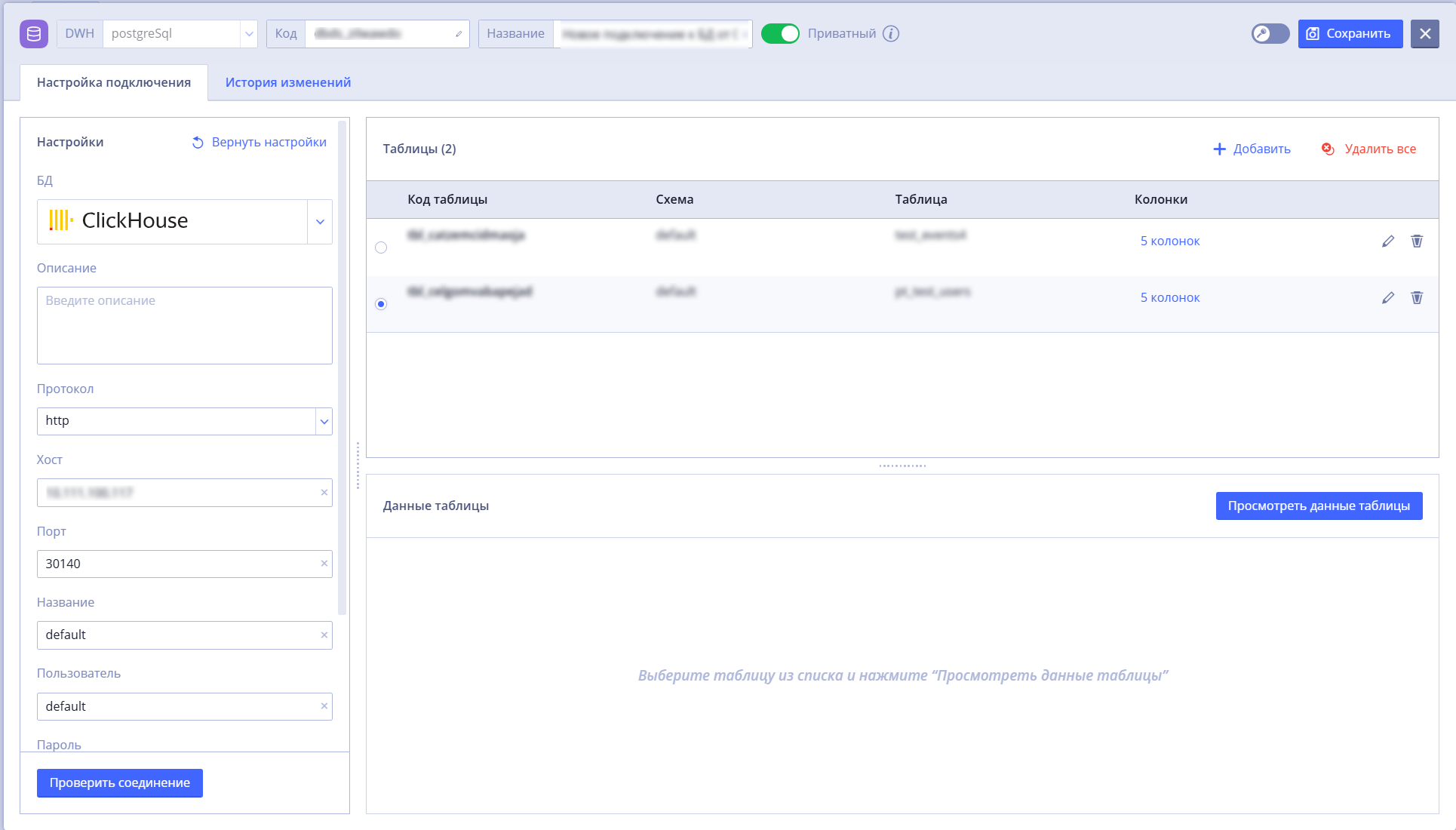Toggle the Приватный switch off
This screenshot has width=1456, height=830.
click(780, 34)
